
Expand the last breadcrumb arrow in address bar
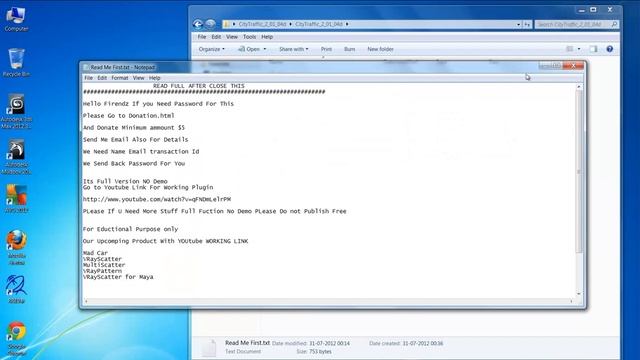coord(347,24)
